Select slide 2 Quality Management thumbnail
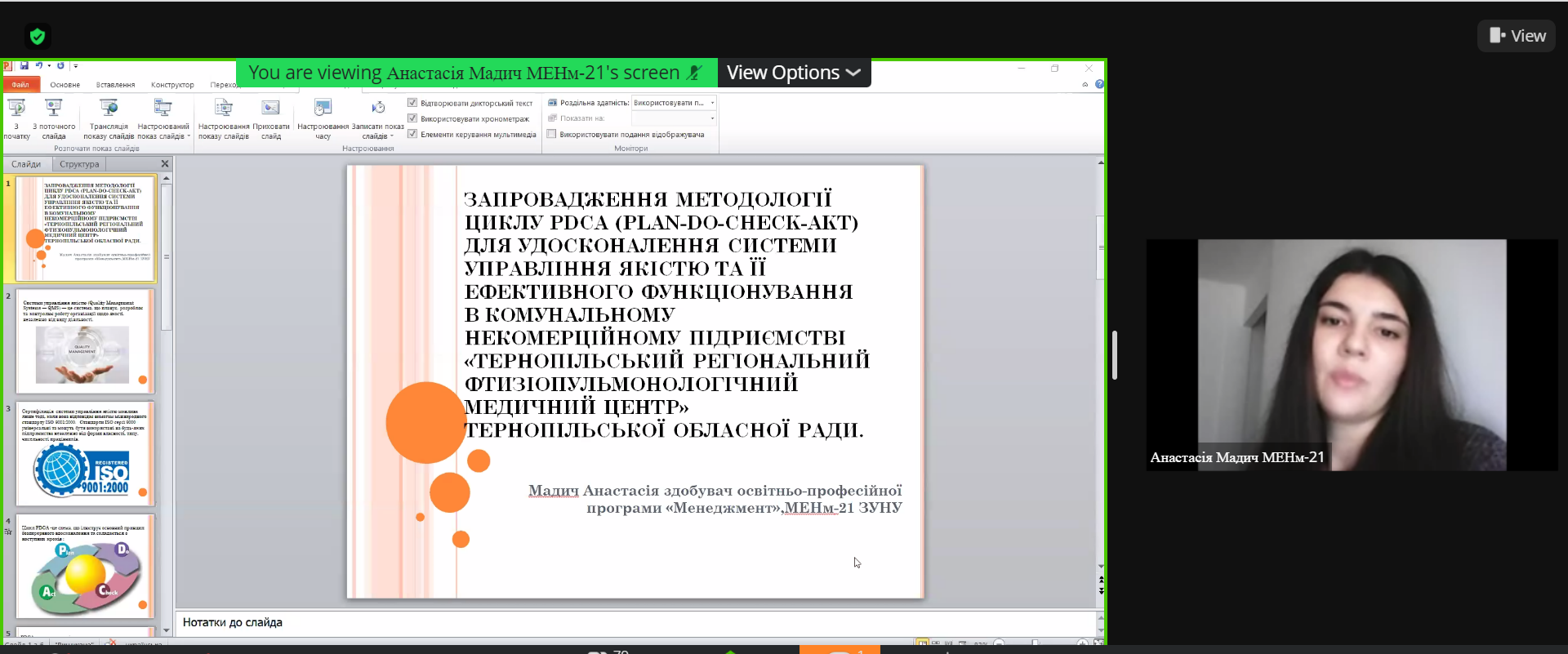The height and width of the screenshot is (654, 1568). [x=85, y=341]
